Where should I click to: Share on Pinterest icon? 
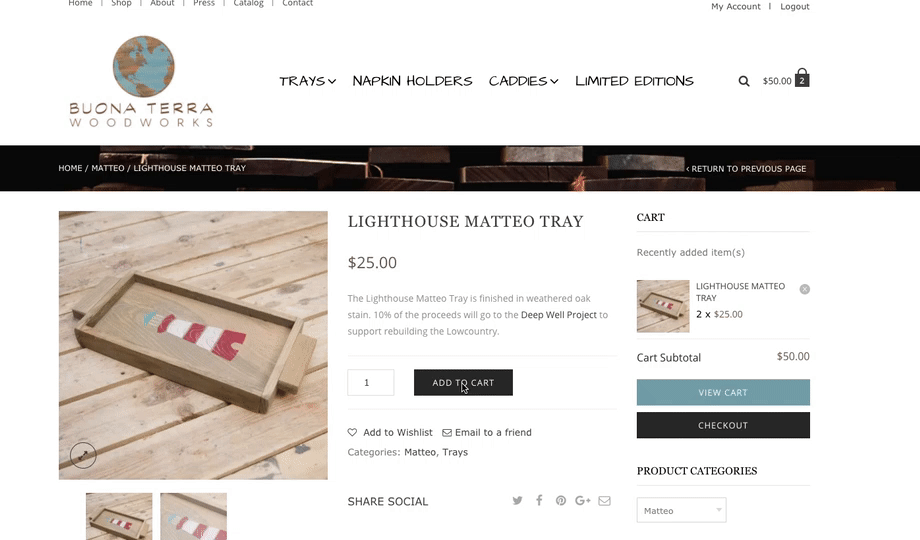point(561,501)
